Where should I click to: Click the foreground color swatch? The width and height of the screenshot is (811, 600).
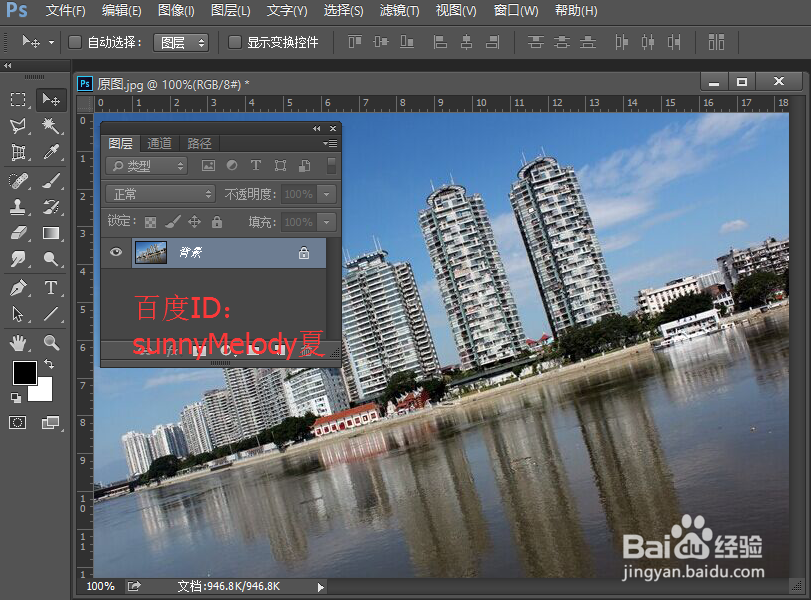tap(24, 372)
